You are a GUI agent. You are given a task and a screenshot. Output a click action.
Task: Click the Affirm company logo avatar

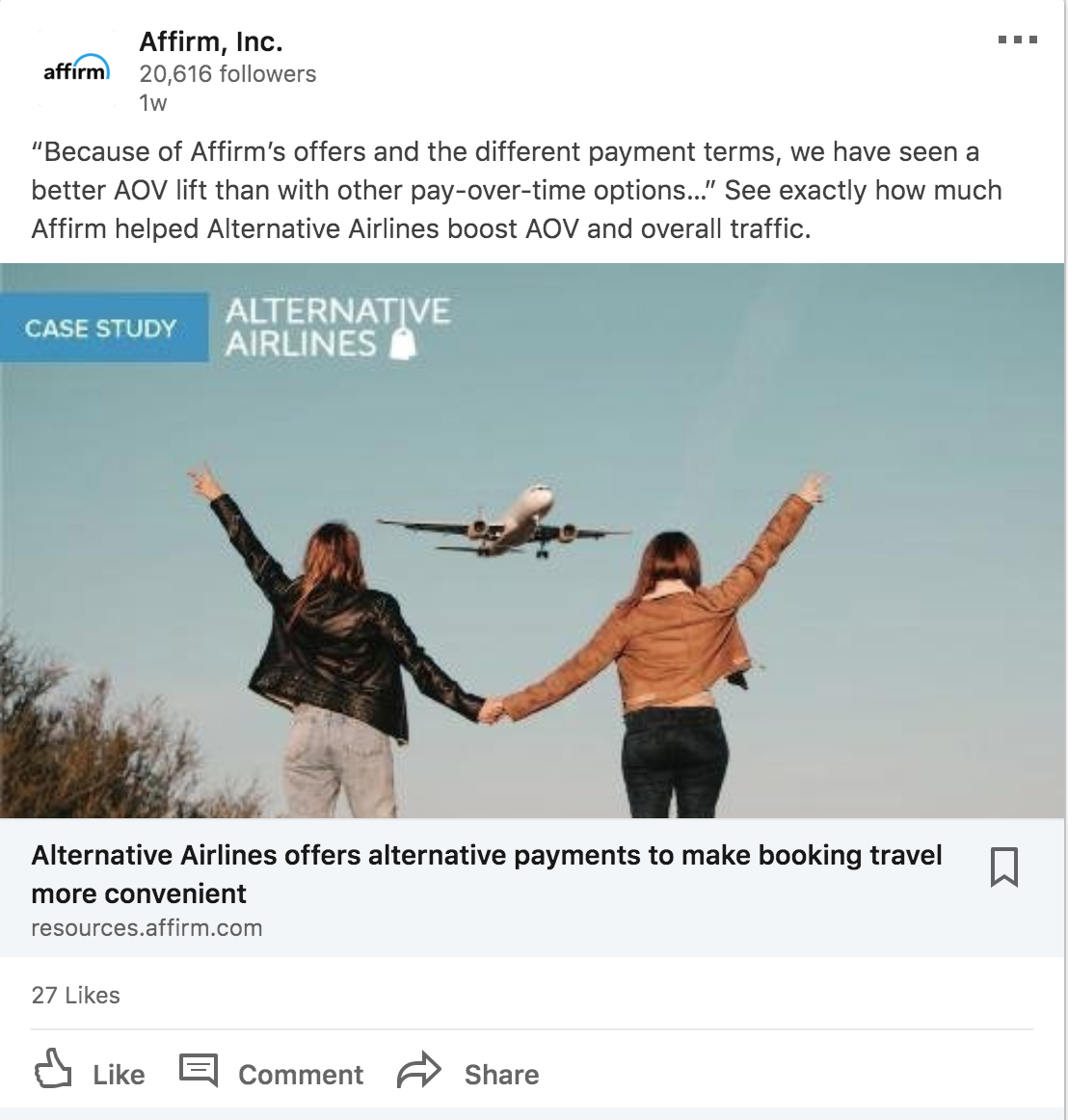pyautogui.click(x=76, y=69)
